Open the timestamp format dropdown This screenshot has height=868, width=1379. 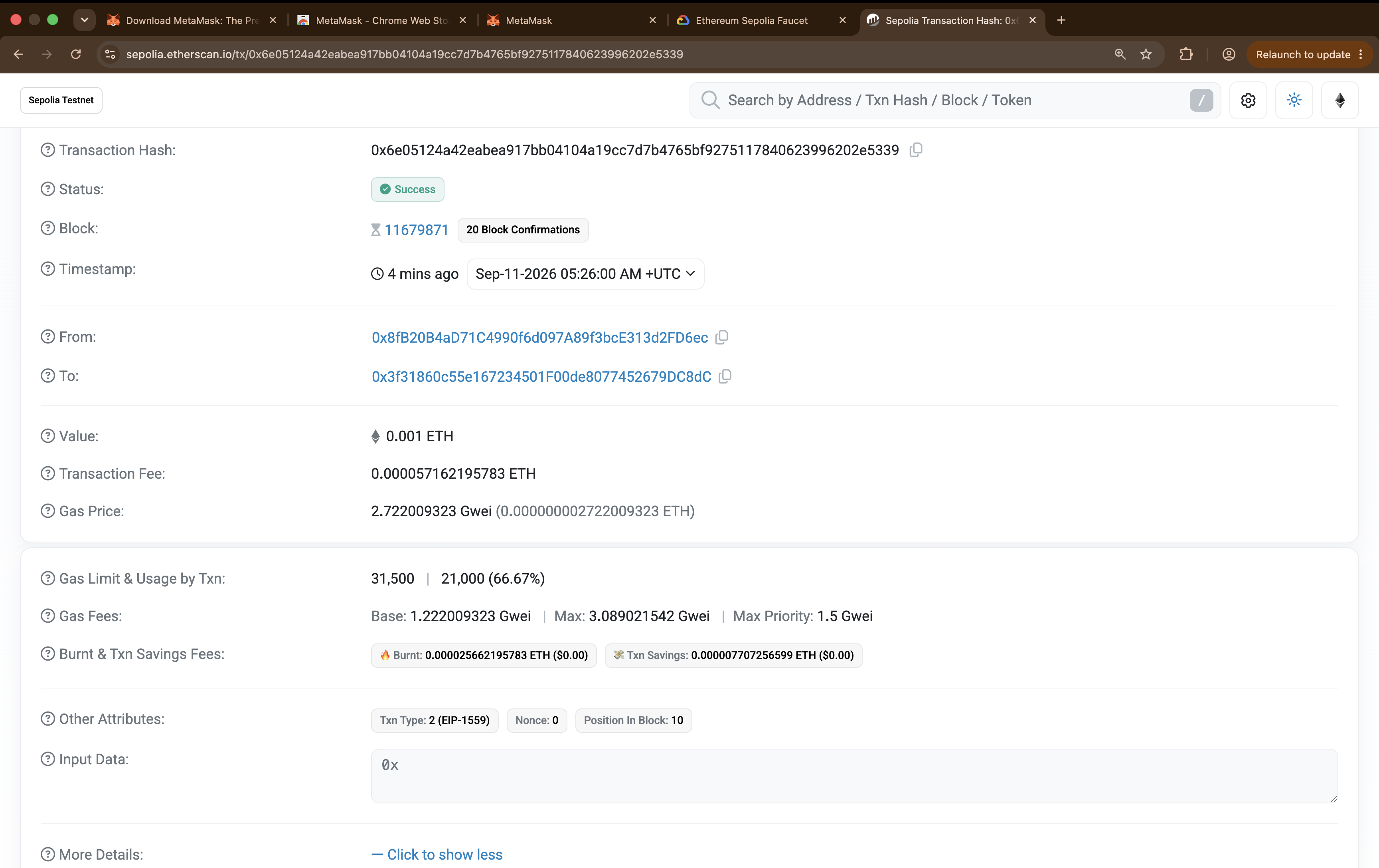pos(585,274)
